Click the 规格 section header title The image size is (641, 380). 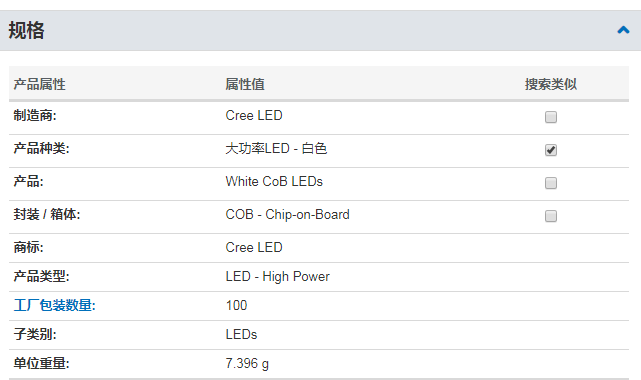pyautogui.click(x=26, y=30)
